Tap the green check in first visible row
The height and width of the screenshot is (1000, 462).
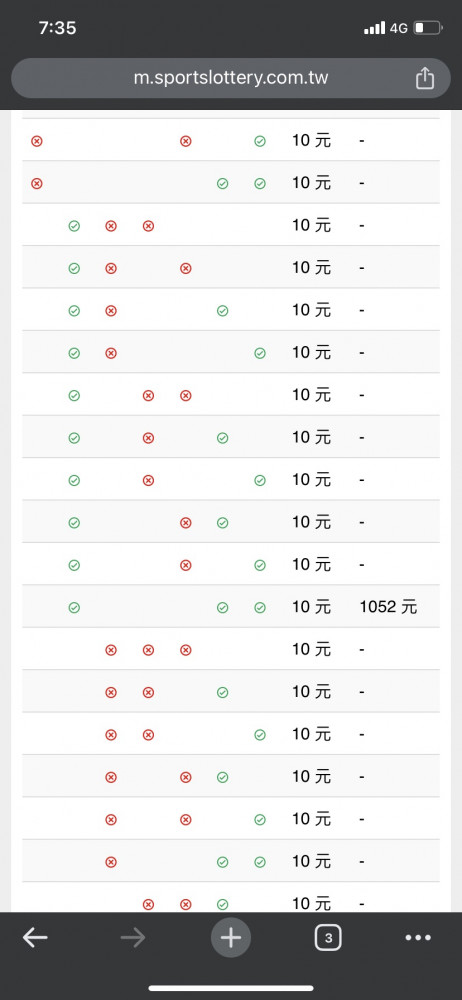(260, 141)
